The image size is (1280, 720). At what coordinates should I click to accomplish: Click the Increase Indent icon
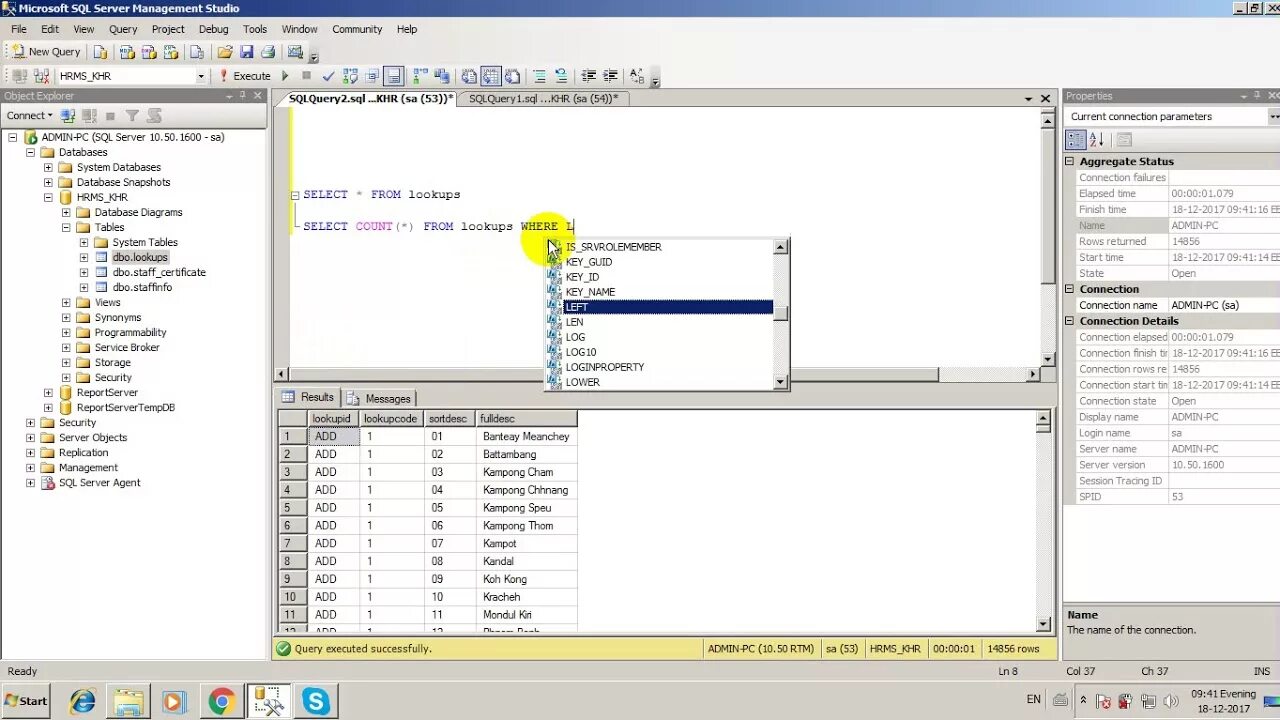[x=610, y=76]
